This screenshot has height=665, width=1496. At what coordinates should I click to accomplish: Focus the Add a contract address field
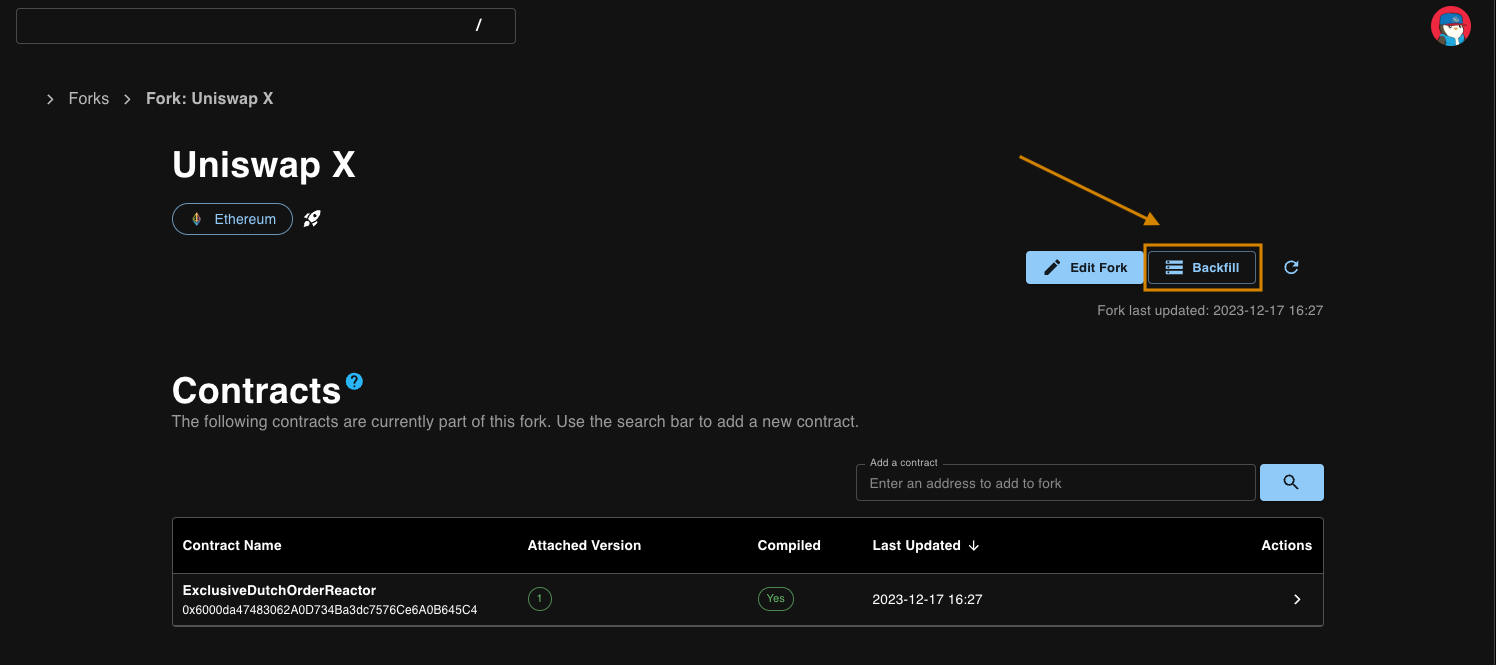(x=1055, y=483)
